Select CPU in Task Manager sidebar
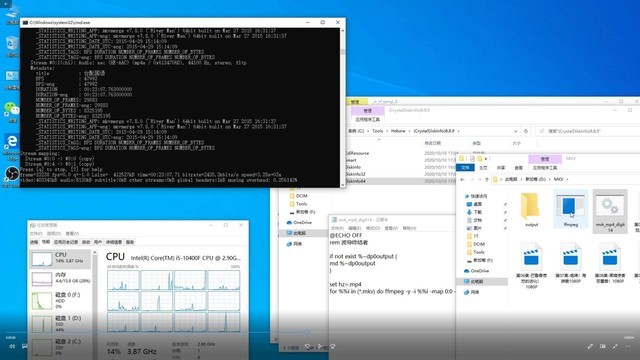 coord(60,259)
